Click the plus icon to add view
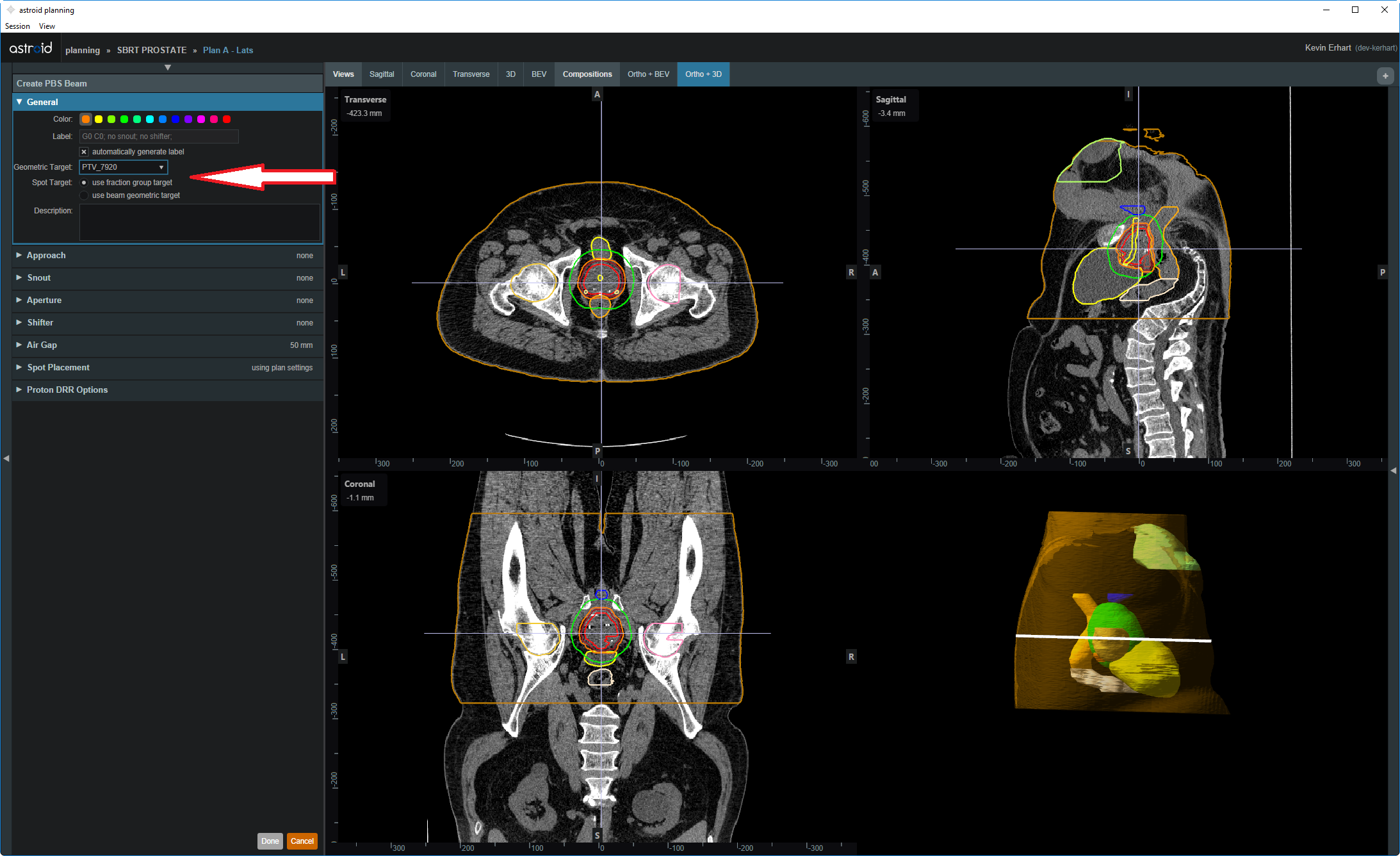The width and height of the screenshot is (1400, 856). pyautogui.click(x=1385, y=76)
